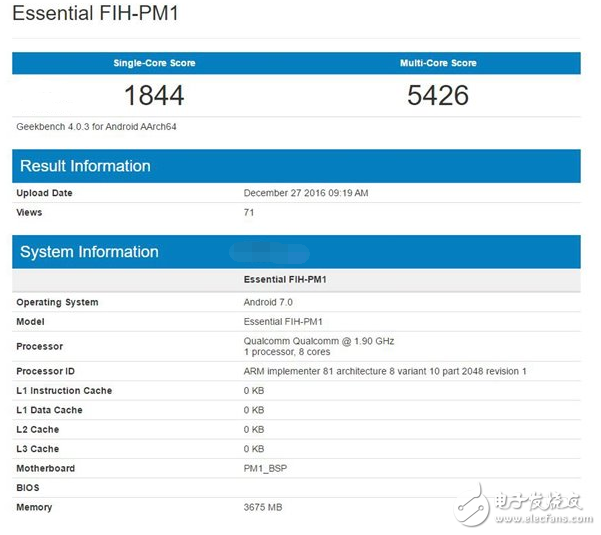The image size is (601, 535).
Task: Select the ARM implementer Processor ID value
Action: point(385,371)
